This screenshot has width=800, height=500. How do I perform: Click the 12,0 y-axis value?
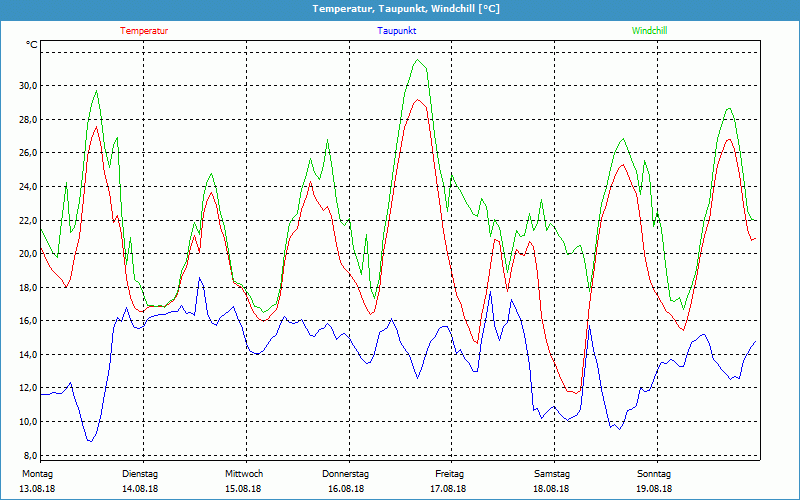(29, 388)
